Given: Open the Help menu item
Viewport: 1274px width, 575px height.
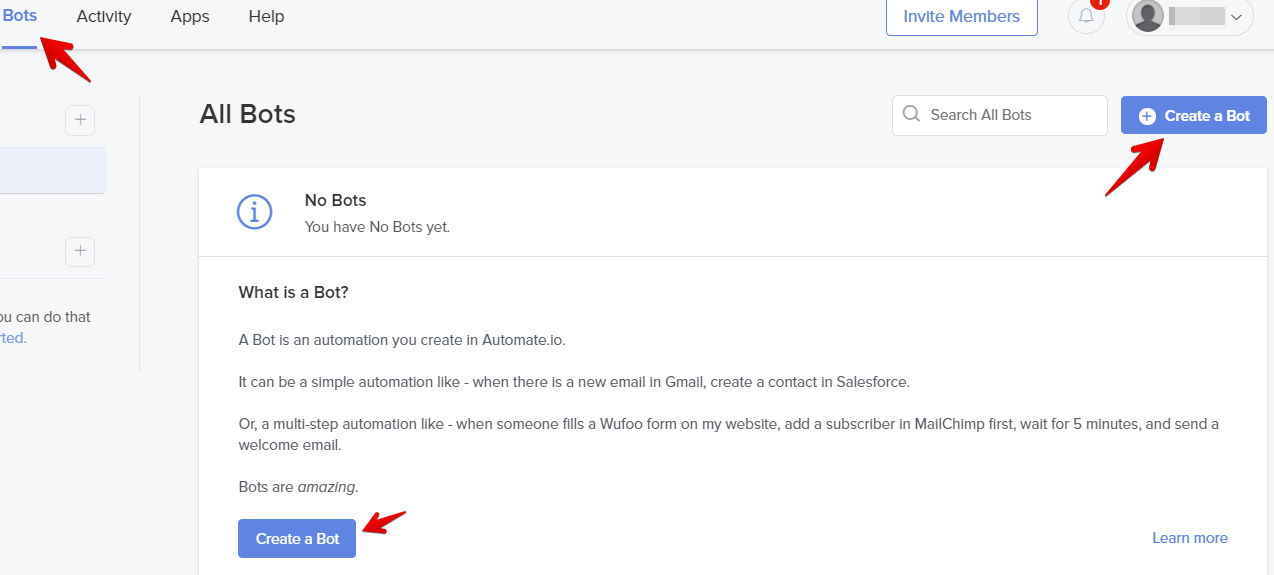Looking at the screenshot, I should click(266, 16).
